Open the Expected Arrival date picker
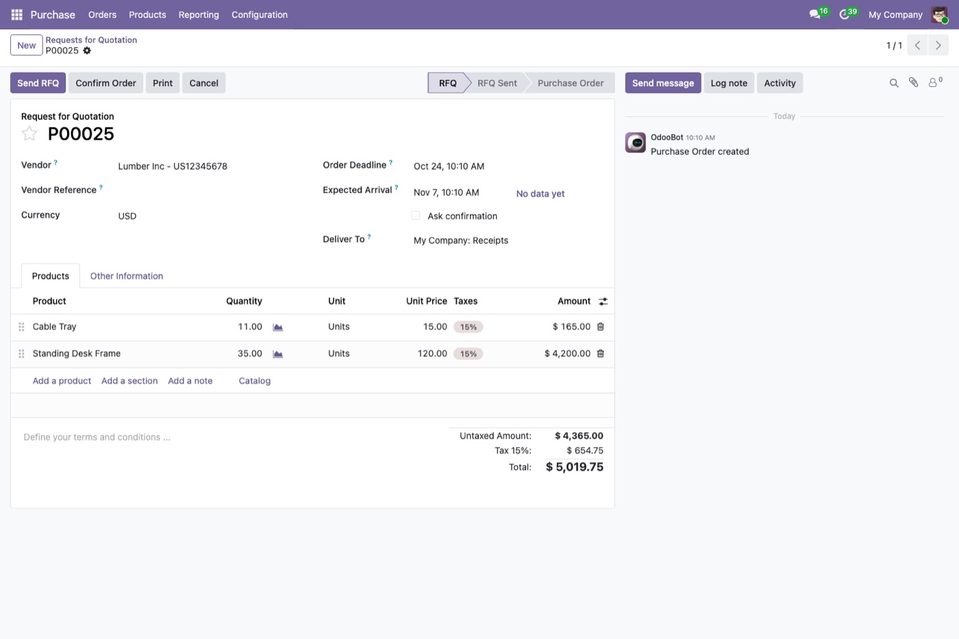959x639 pixels. click(446, 193)
